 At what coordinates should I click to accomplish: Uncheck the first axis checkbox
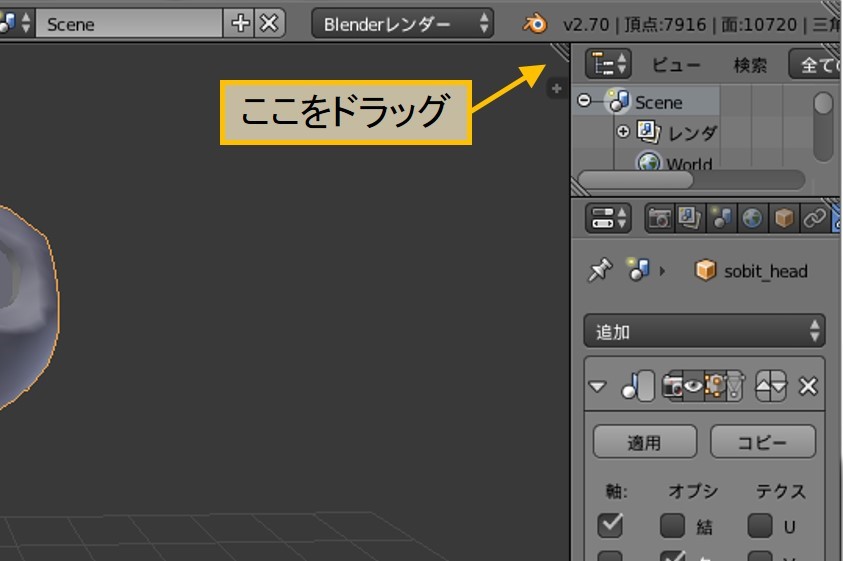click(x=609, y=525)
